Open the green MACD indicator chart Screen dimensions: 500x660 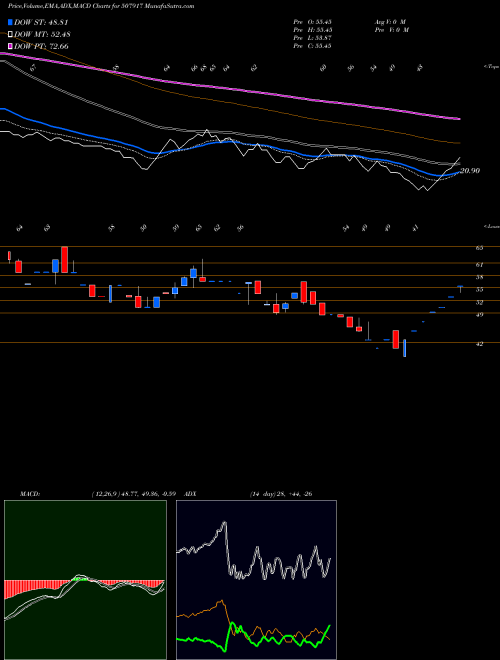(x=85, y=580)
